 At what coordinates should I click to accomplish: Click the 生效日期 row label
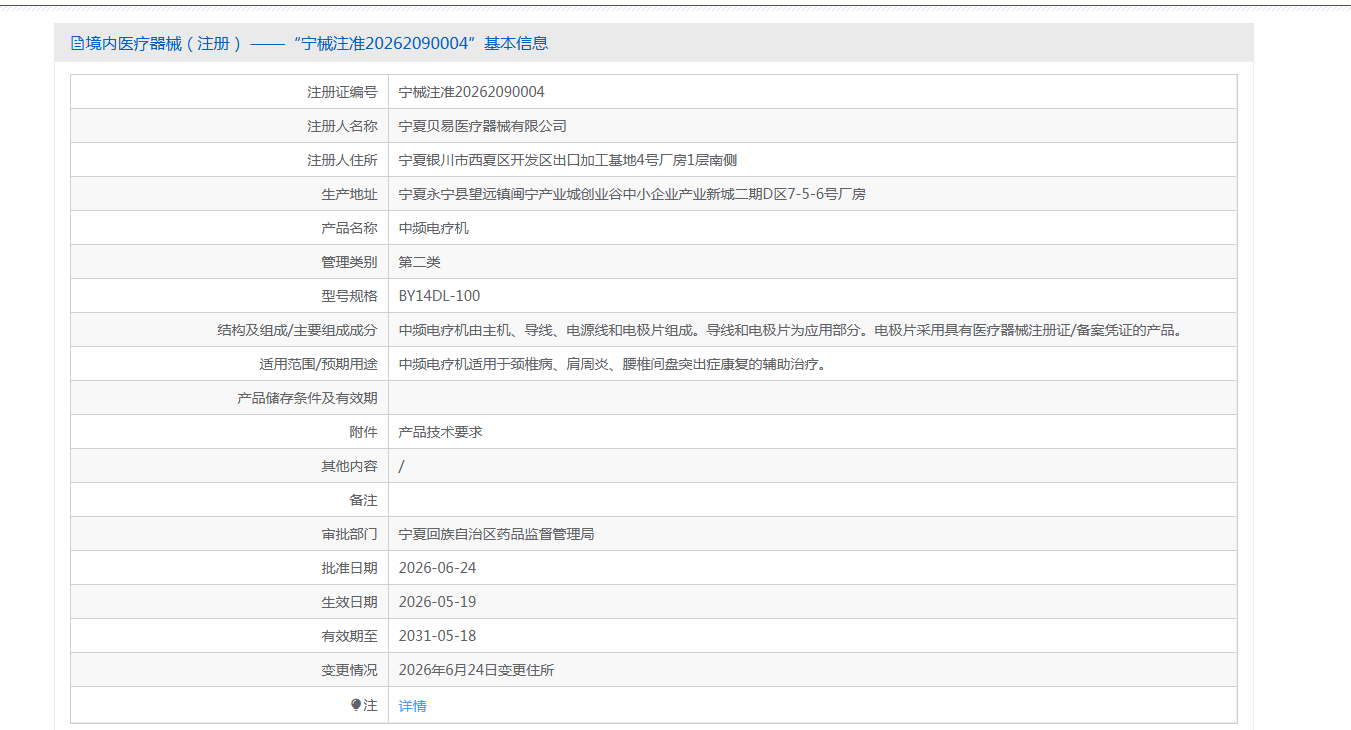[349, 602]
